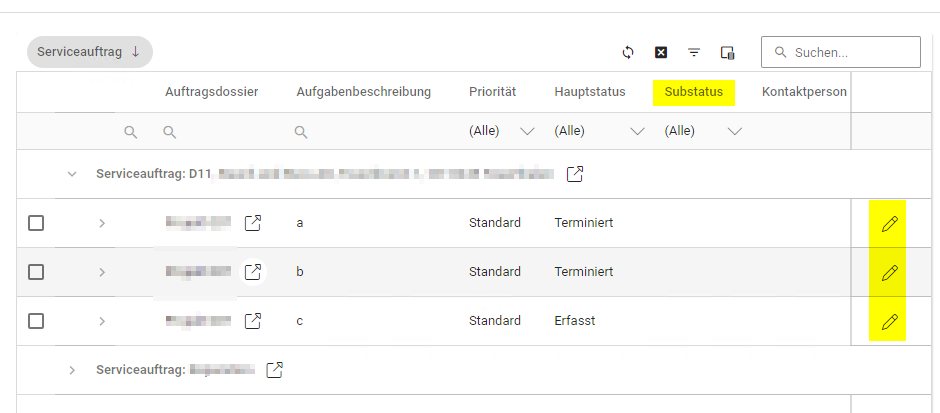Click pencil edit icon for row 'b'
Screen dimensions: 940x413
coord(889,272)
